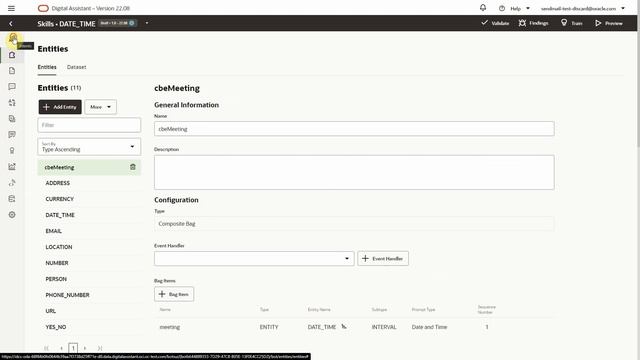Viewport: 640px width, 360px height.
Task: Click the Train button
Action: tap(571, 23)
